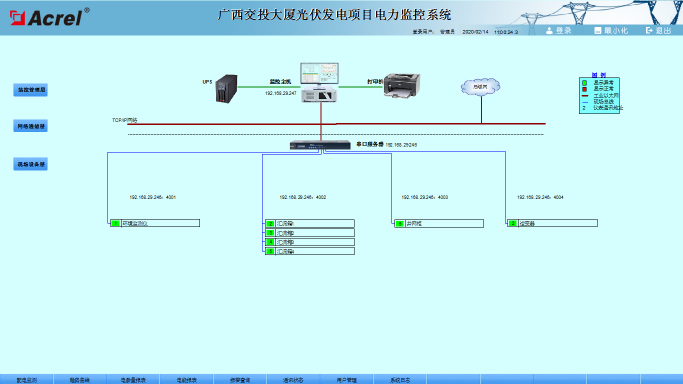The height and width of the screenshot is (384, 683).
Task: Open the first bottom navigation tab
Action: point(27,380)
